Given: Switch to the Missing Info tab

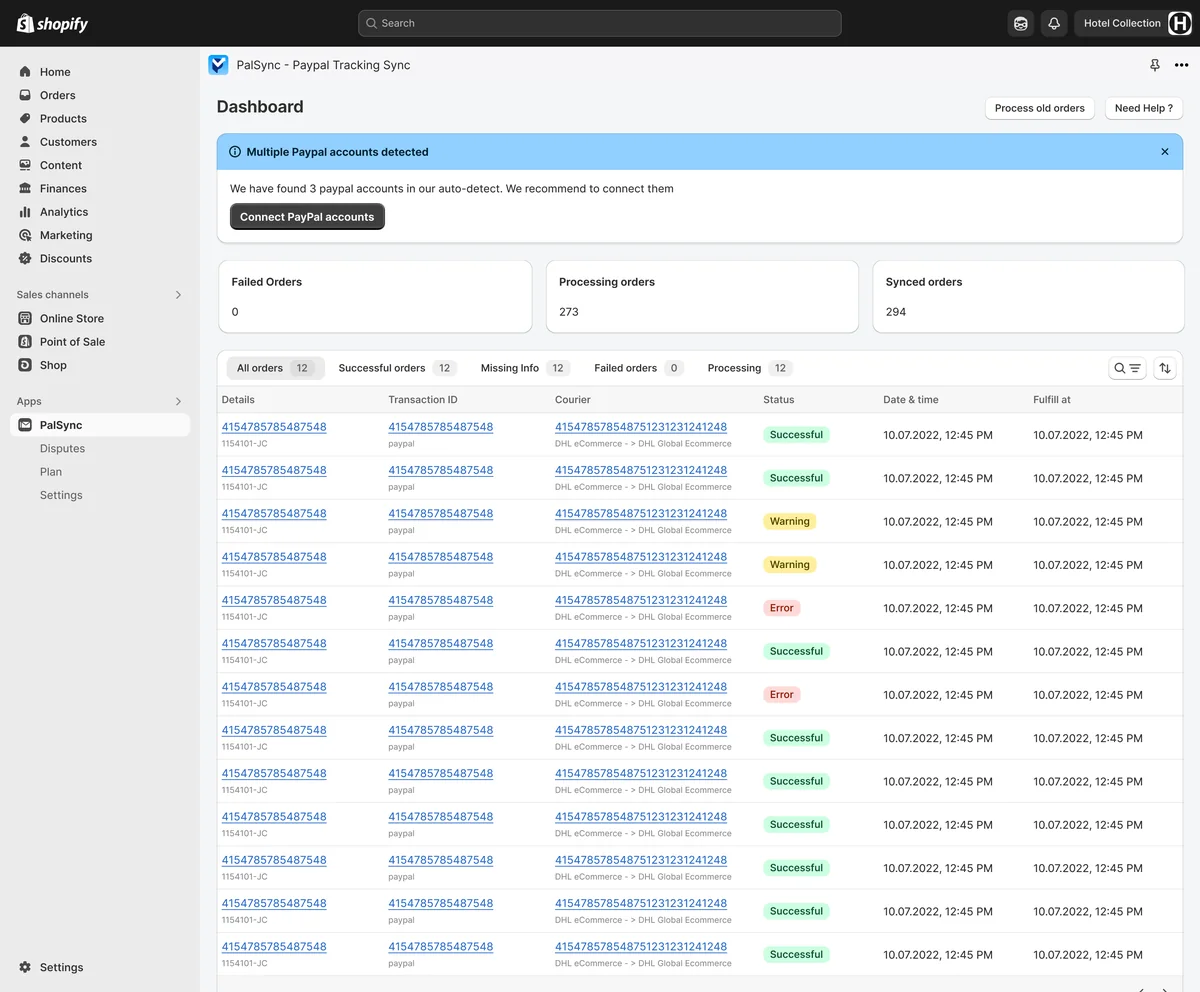Looking at the screenshot, I should 524,368.
